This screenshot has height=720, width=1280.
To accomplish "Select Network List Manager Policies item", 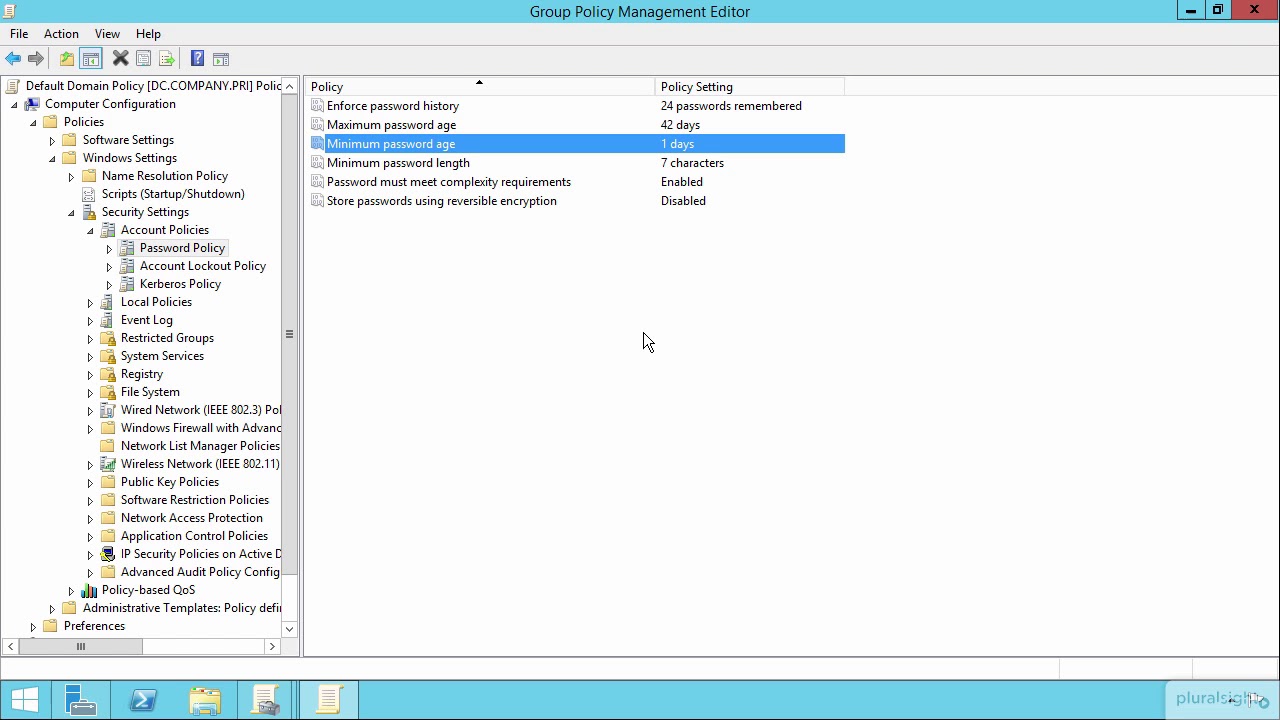I will click(200, 446).
